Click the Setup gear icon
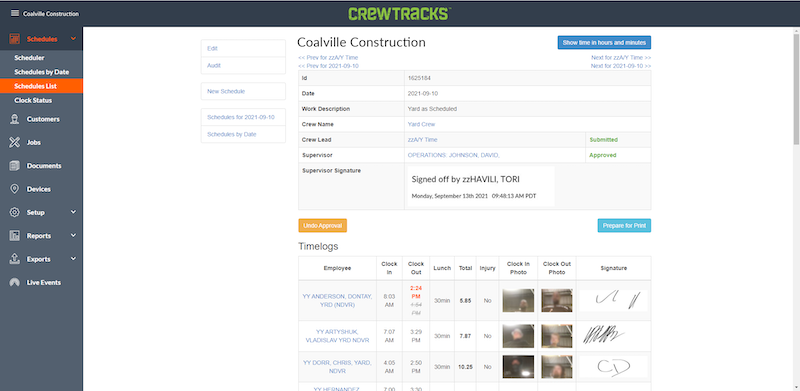This screenshot has height=391, width=800. click(14, 212)
